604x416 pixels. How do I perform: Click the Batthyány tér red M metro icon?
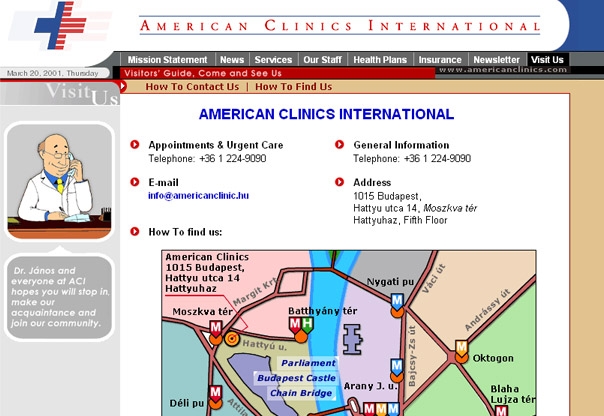pyautogui.click(x=295, y=325)
